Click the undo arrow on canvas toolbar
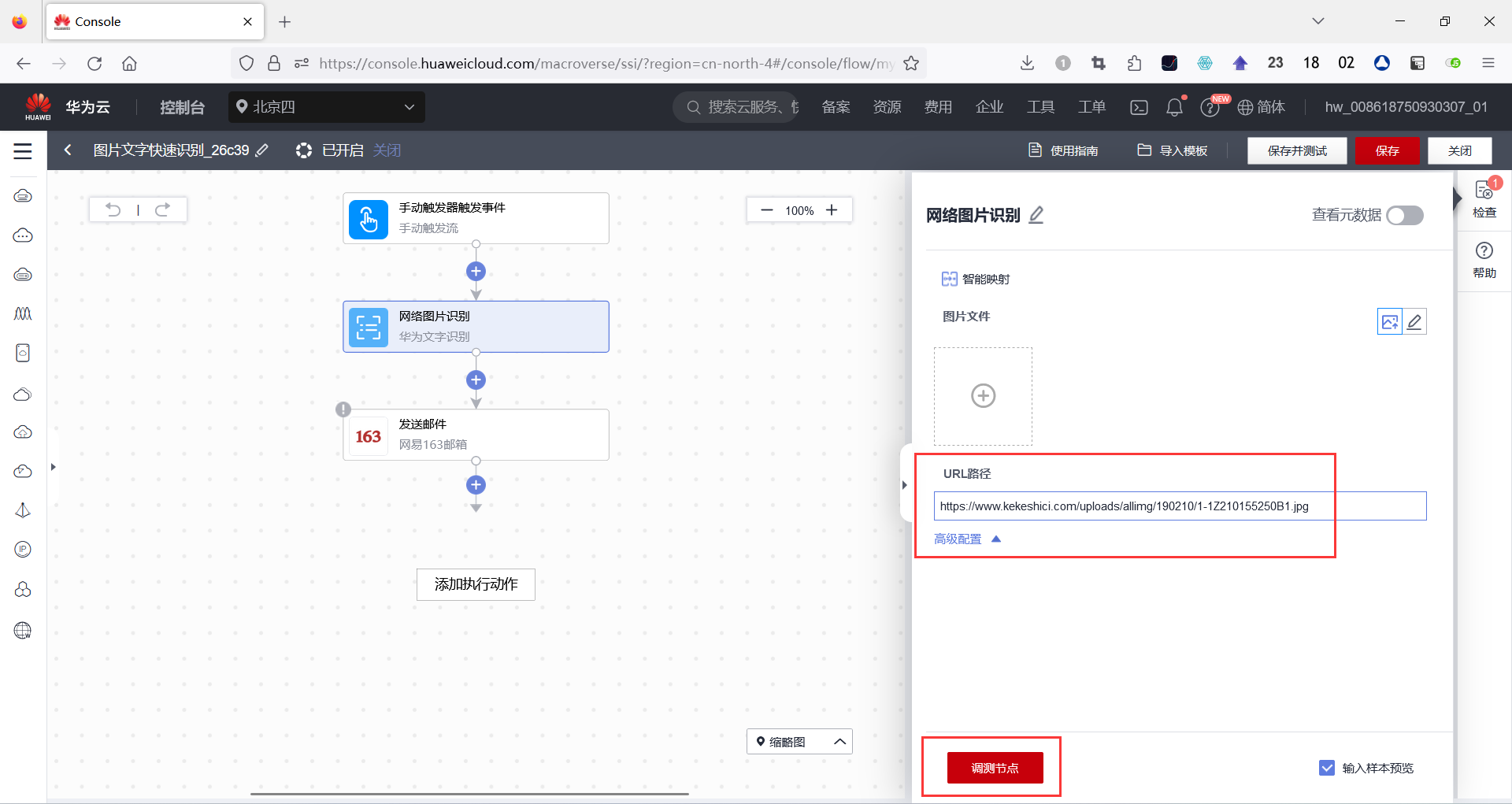 point(113,209)
